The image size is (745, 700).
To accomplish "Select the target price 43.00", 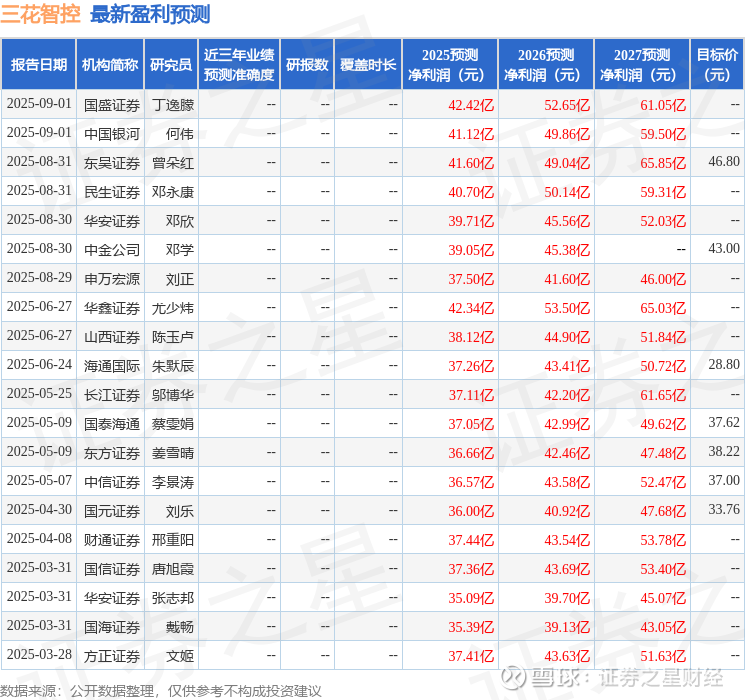I will tap(724, 249).
